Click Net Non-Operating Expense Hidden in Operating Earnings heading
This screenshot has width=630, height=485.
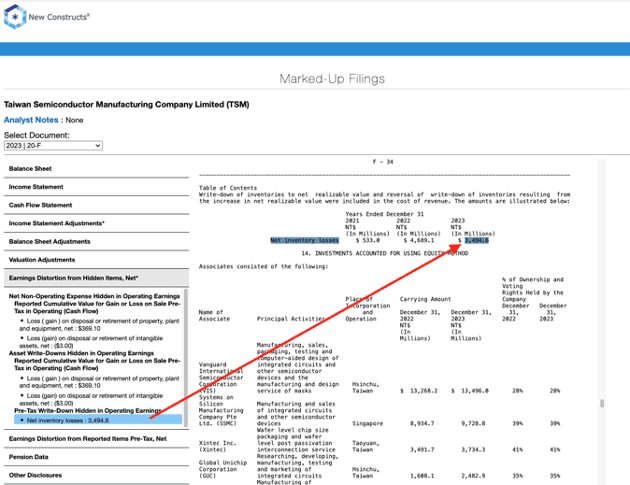(x=94, y=296)
